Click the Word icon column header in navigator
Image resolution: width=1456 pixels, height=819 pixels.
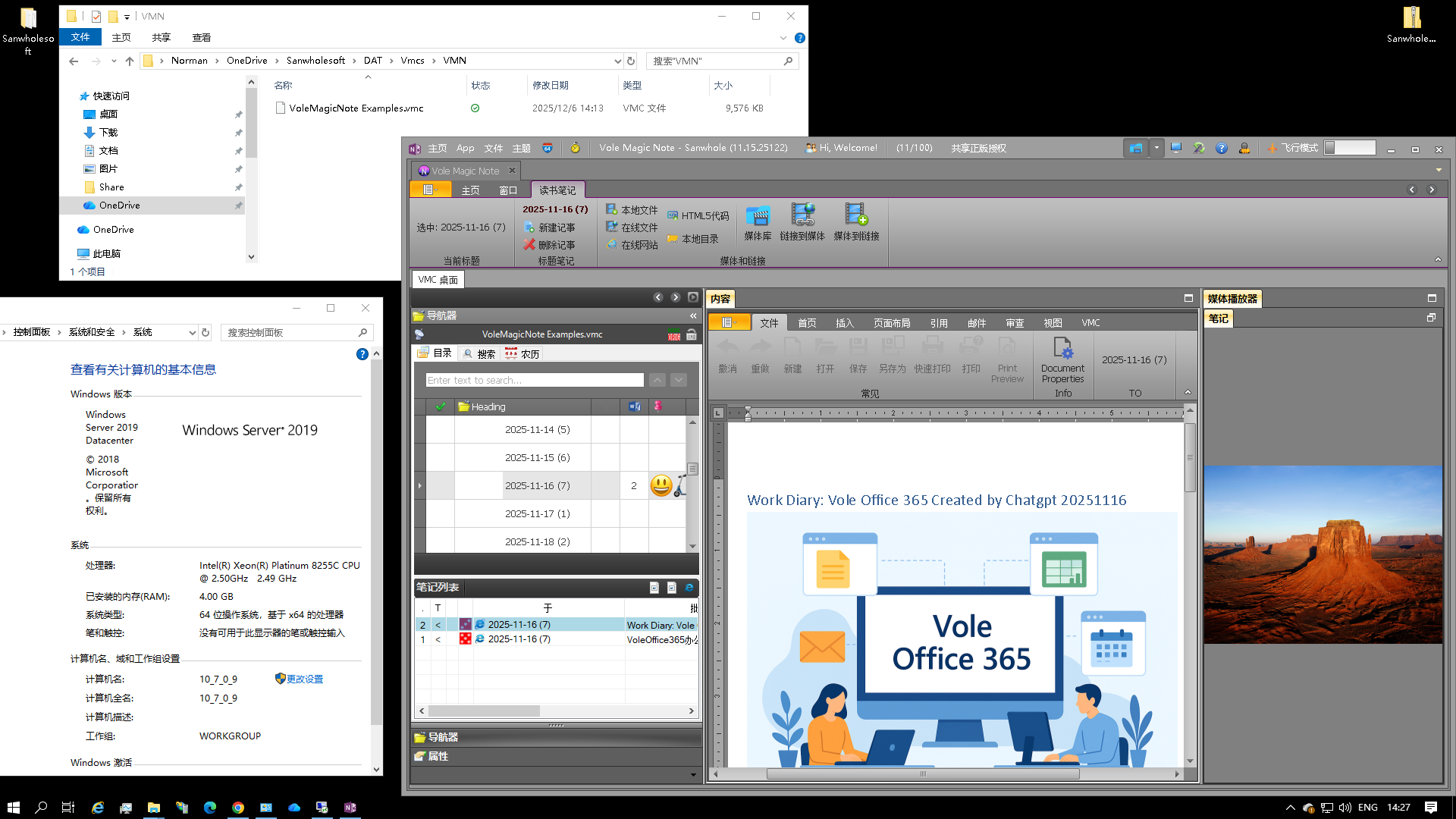click(635, 406)
